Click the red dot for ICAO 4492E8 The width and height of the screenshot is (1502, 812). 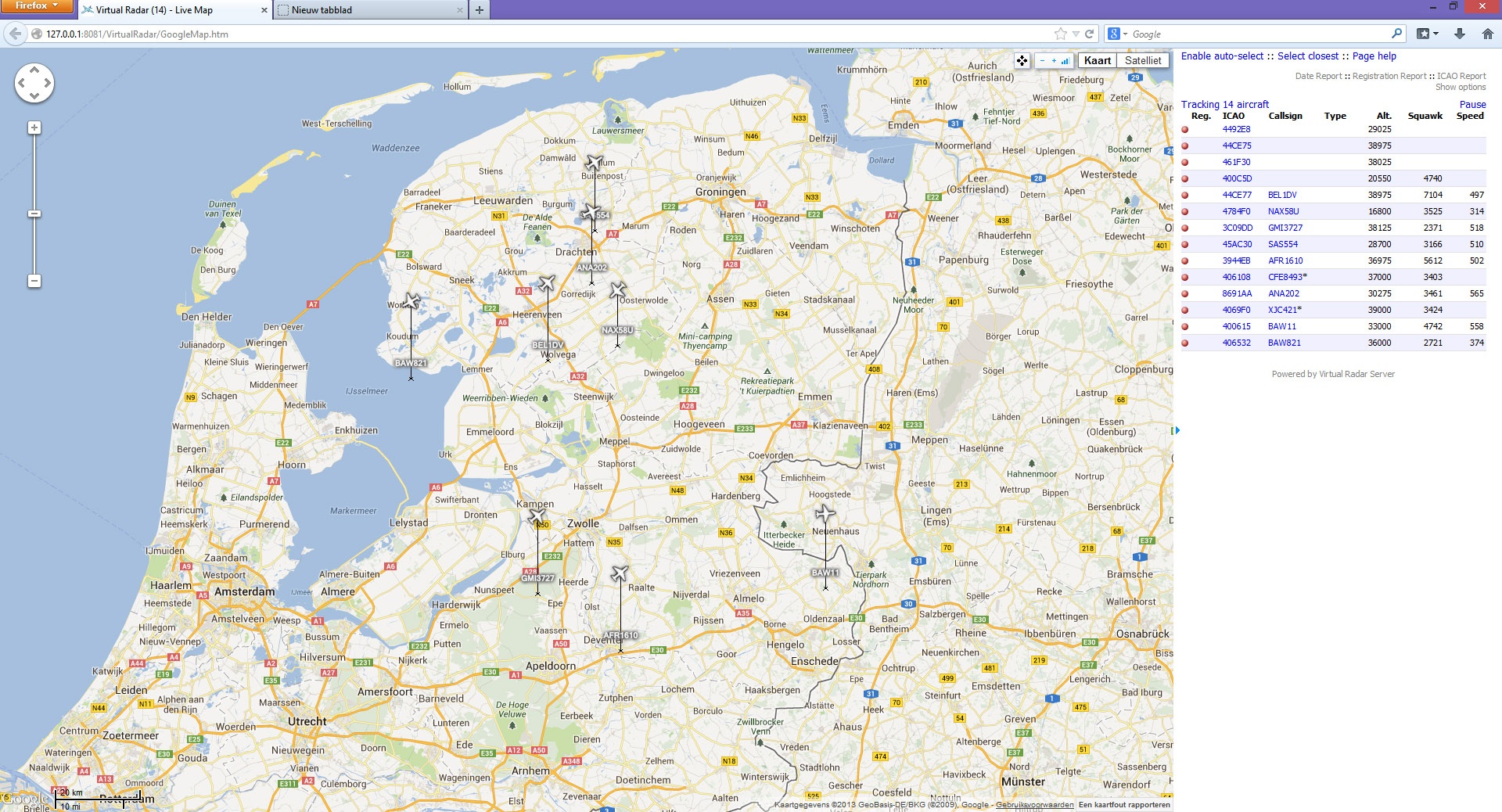pyautogui.click(x=1184, y=130)
